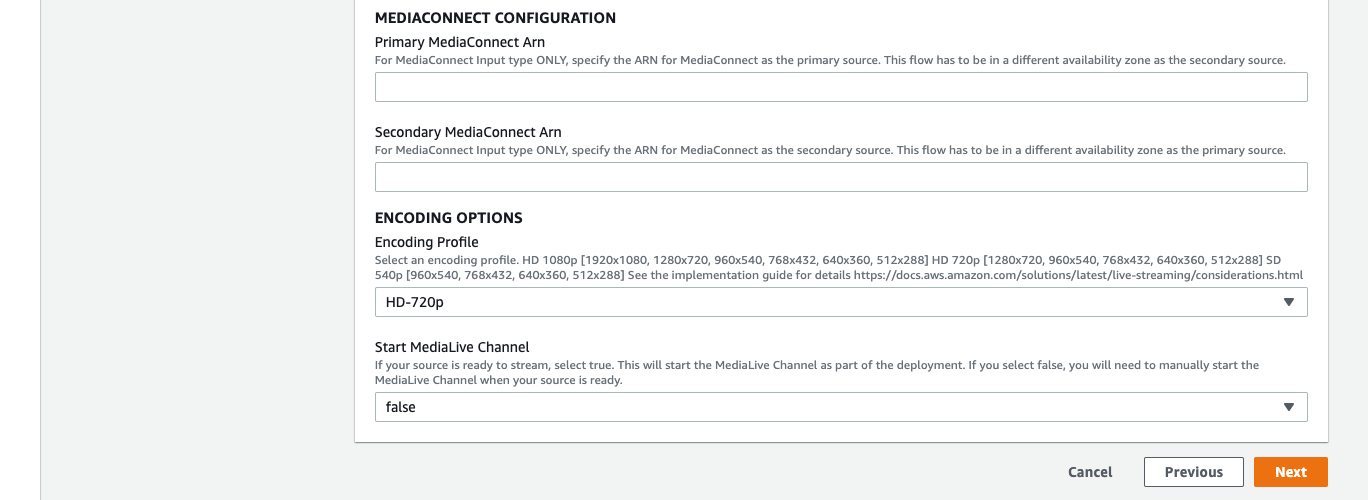This screenshot has width=1368, height=500.
Task: Select the MEDIACONNECT CONFIGURATION section heading
Action: point(495,18)
